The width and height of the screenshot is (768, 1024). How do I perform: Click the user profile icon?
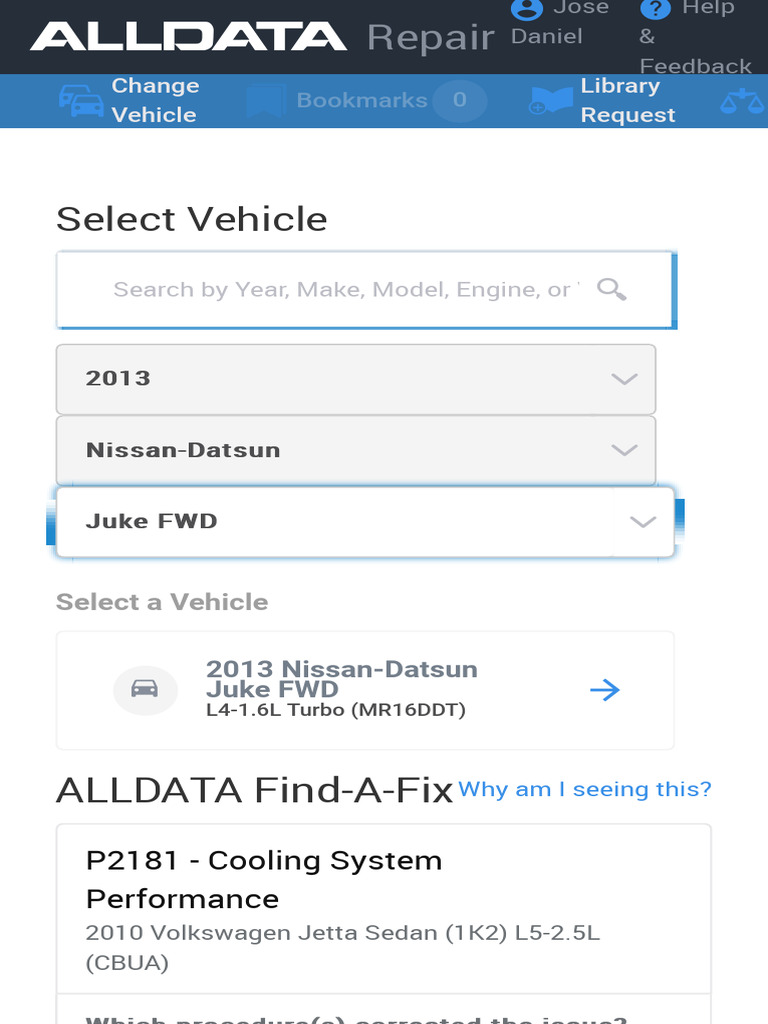click(x=526, y=9)
